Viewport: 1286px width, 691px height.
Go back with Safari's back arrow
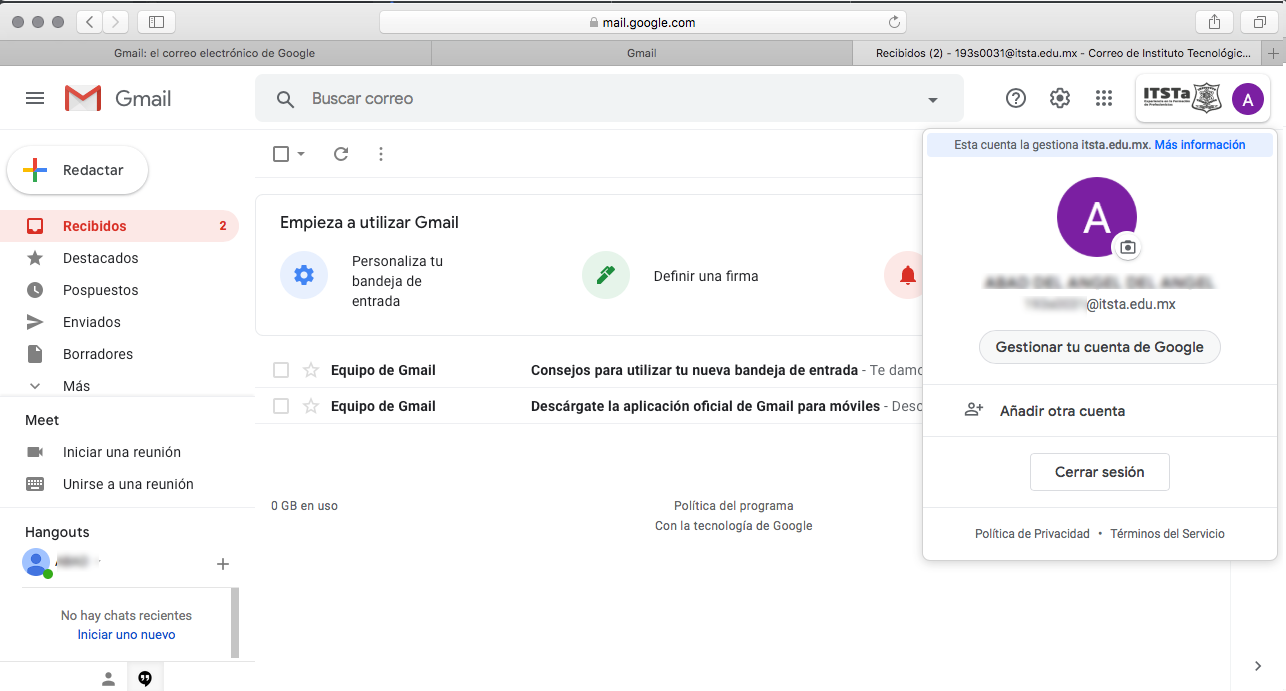click(x=89, y=22)
